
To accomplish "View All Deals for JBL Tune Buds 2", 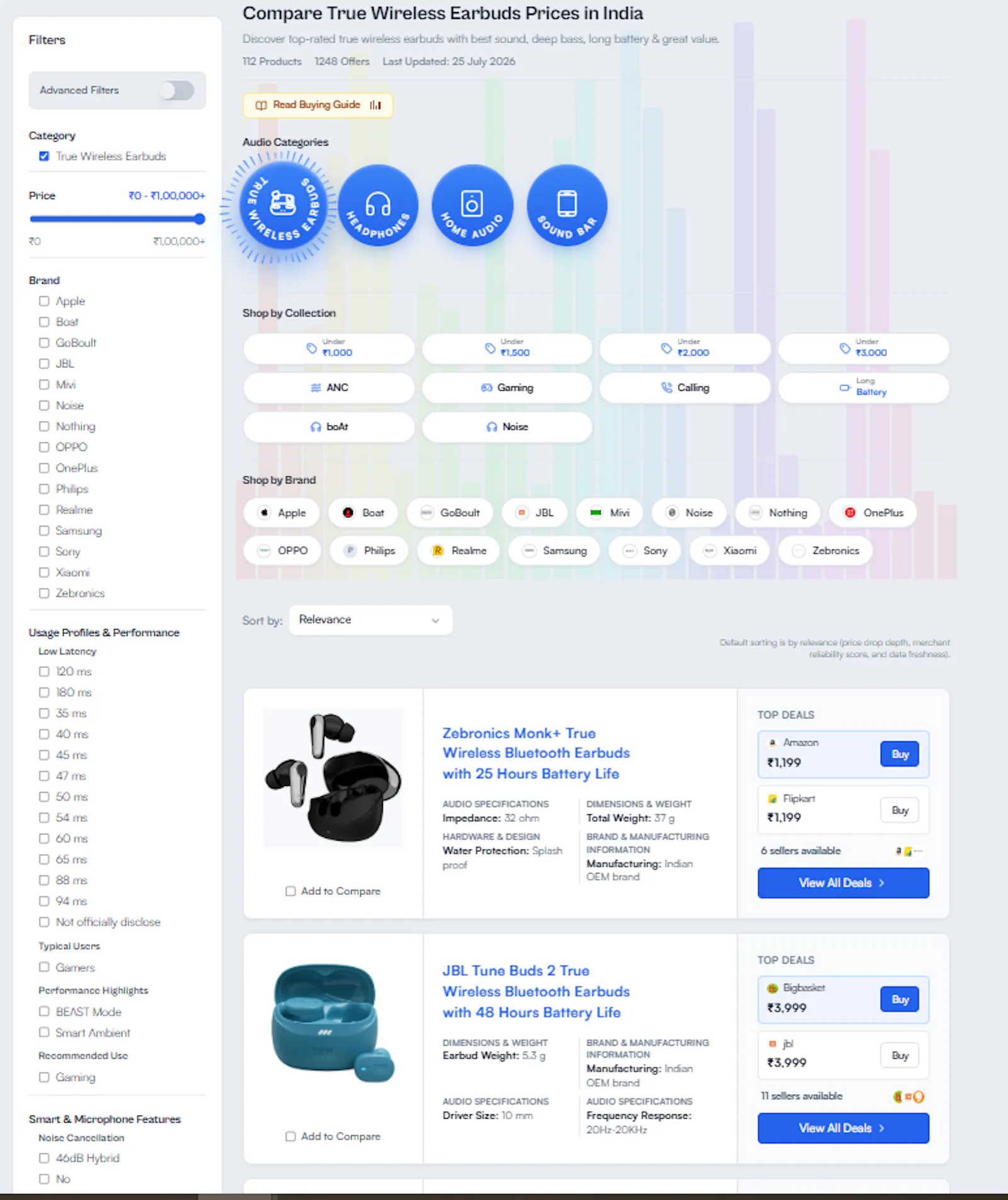I will 843,1128.
